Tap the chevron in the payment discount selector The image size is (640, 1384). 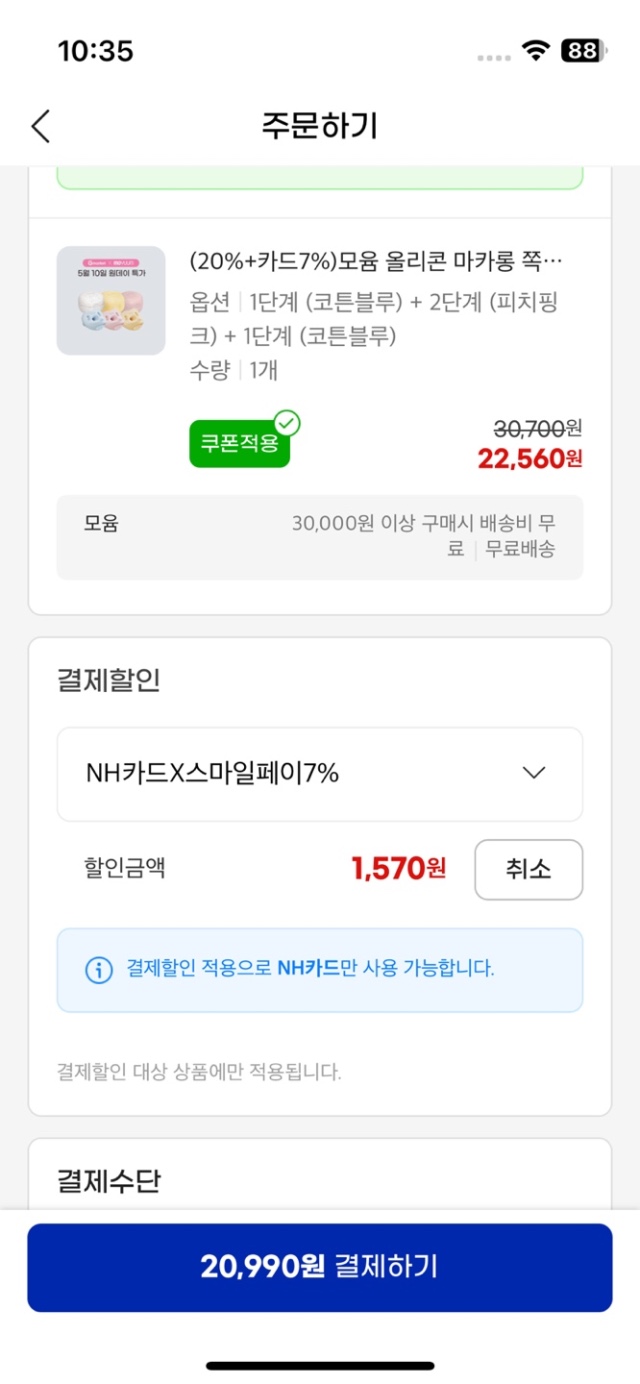click(534, 773)
